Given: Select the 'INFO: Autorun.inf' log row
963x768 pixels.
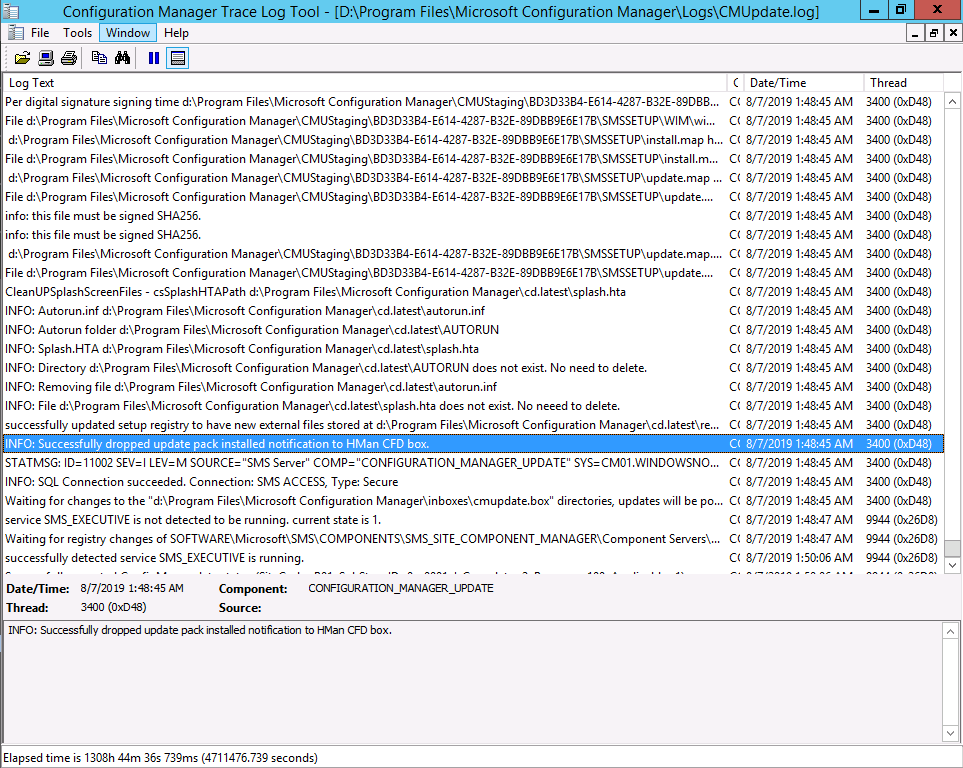Looking at the screenshot, I should pos(474,311).
